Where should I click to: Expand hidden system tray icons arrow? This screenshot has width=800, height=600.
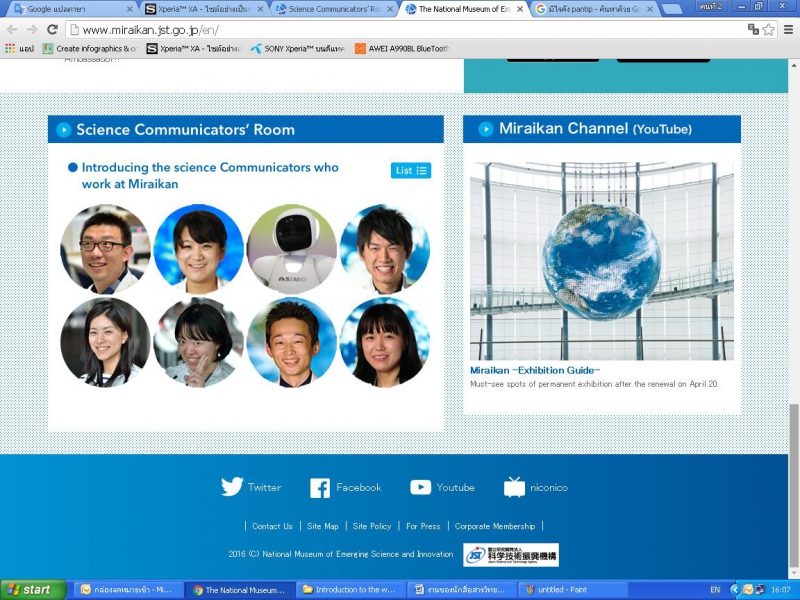coord(735,590)
